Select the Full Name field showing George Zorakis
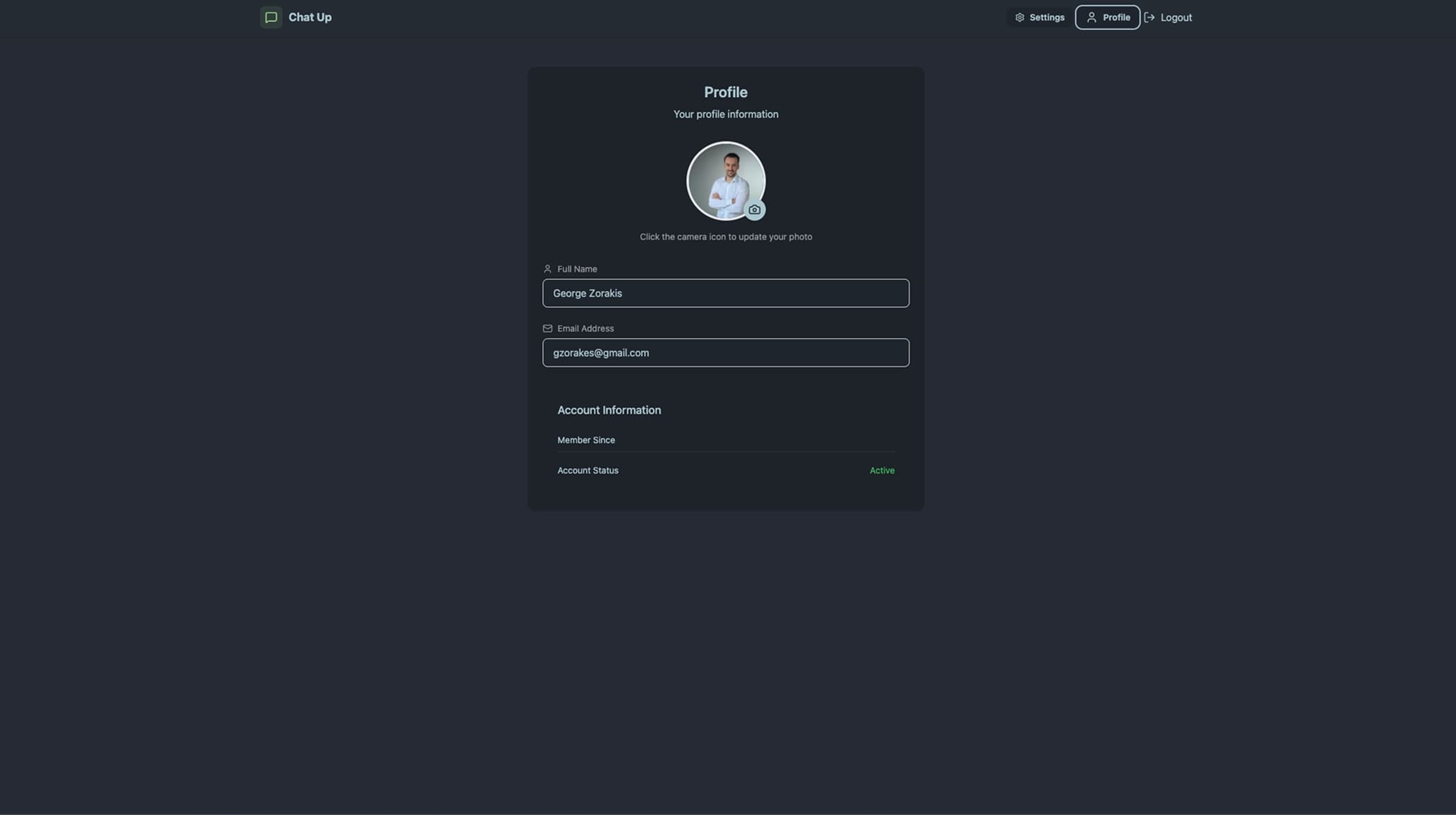Screen dimensions: 1456x815 (725, 293)
